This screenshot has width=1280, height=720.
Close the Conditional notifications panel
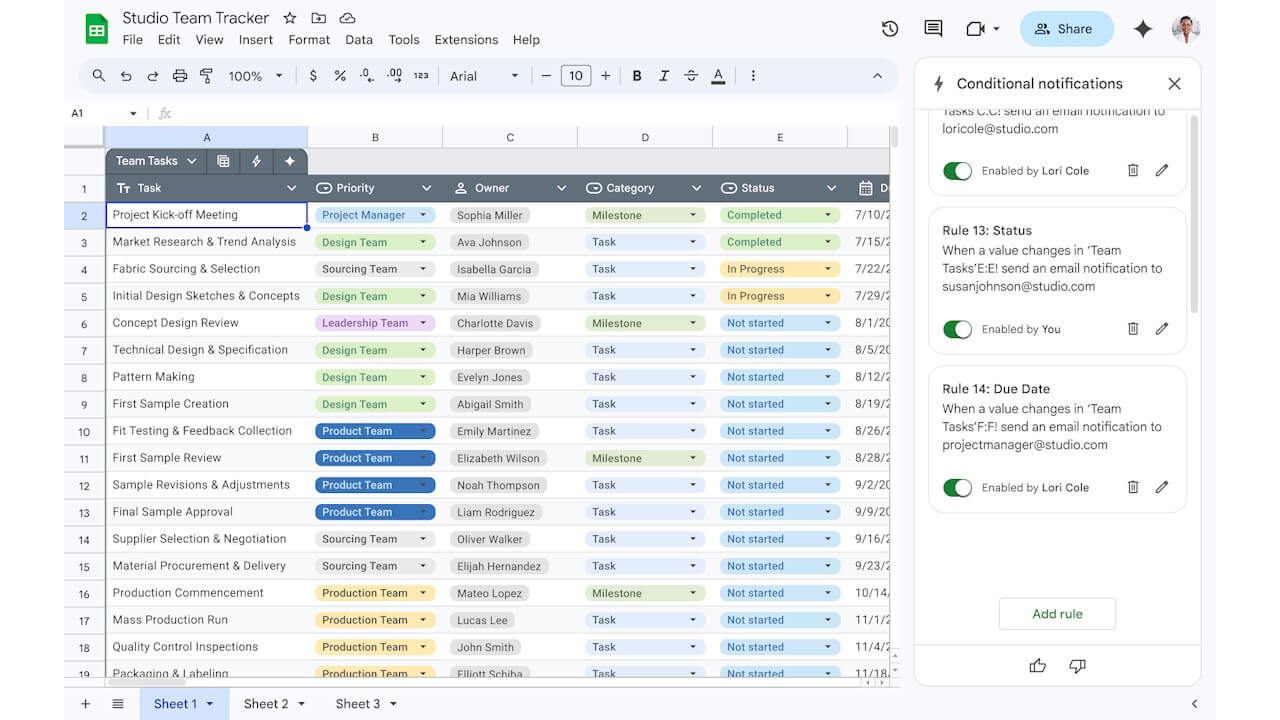1175,84
